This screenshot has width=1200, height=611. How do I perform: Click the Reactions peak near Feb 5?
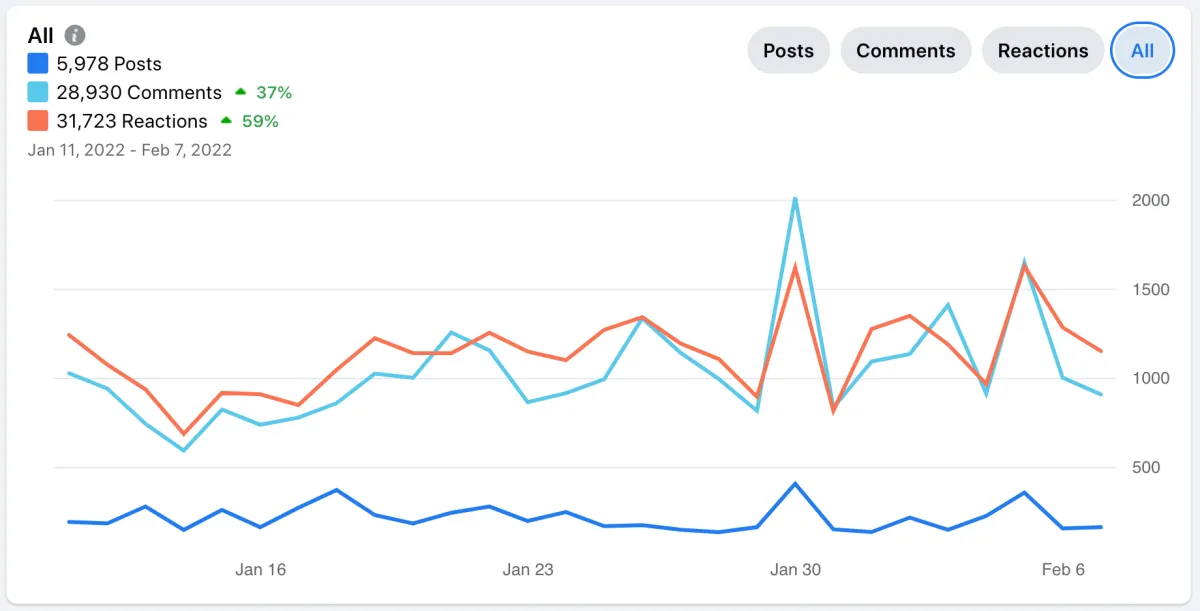pos(1025,266)
